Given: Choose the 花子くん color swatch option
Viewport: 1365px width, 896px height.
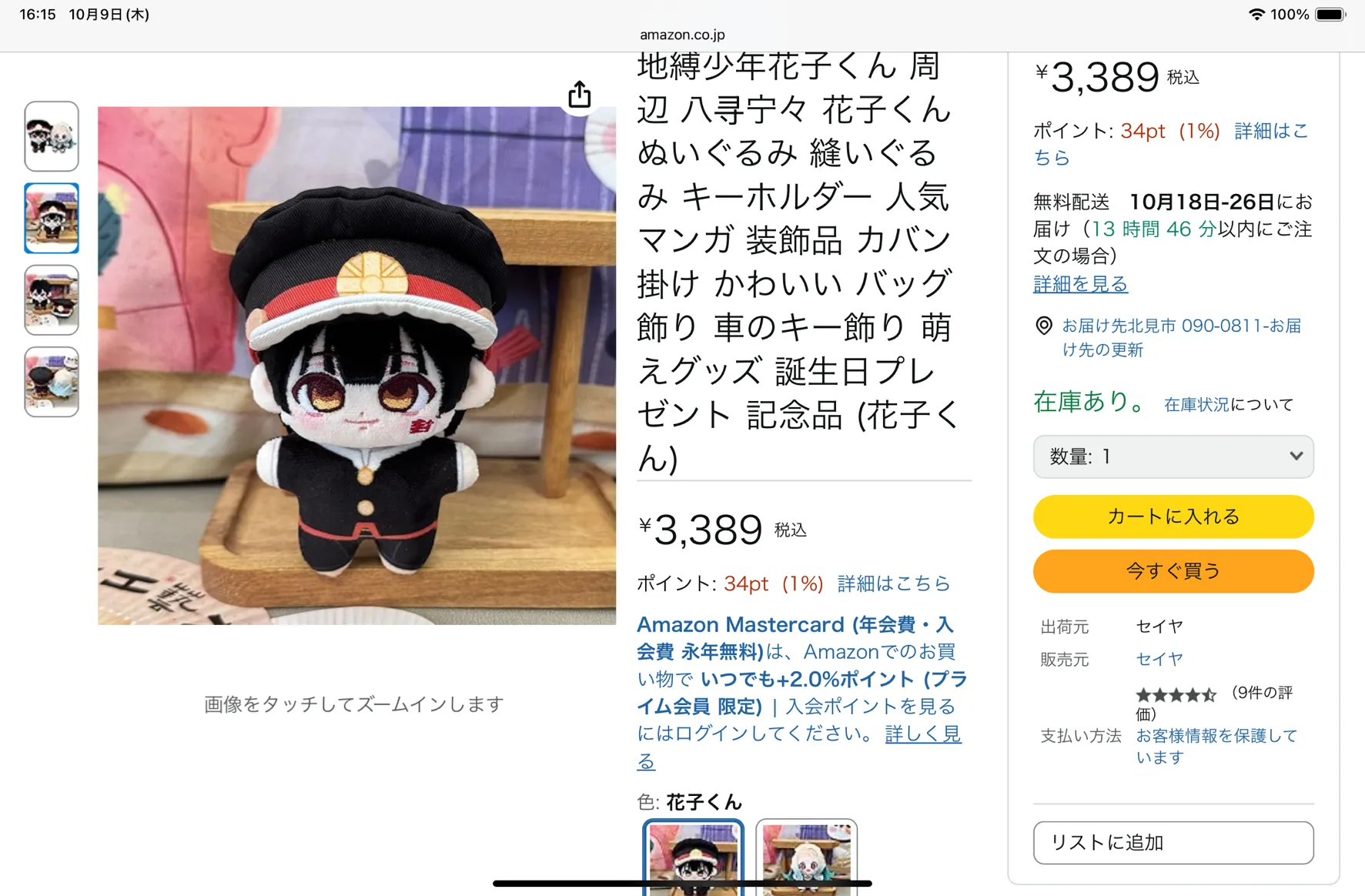Looking at the screenshot, I should (x=693, y=858).
